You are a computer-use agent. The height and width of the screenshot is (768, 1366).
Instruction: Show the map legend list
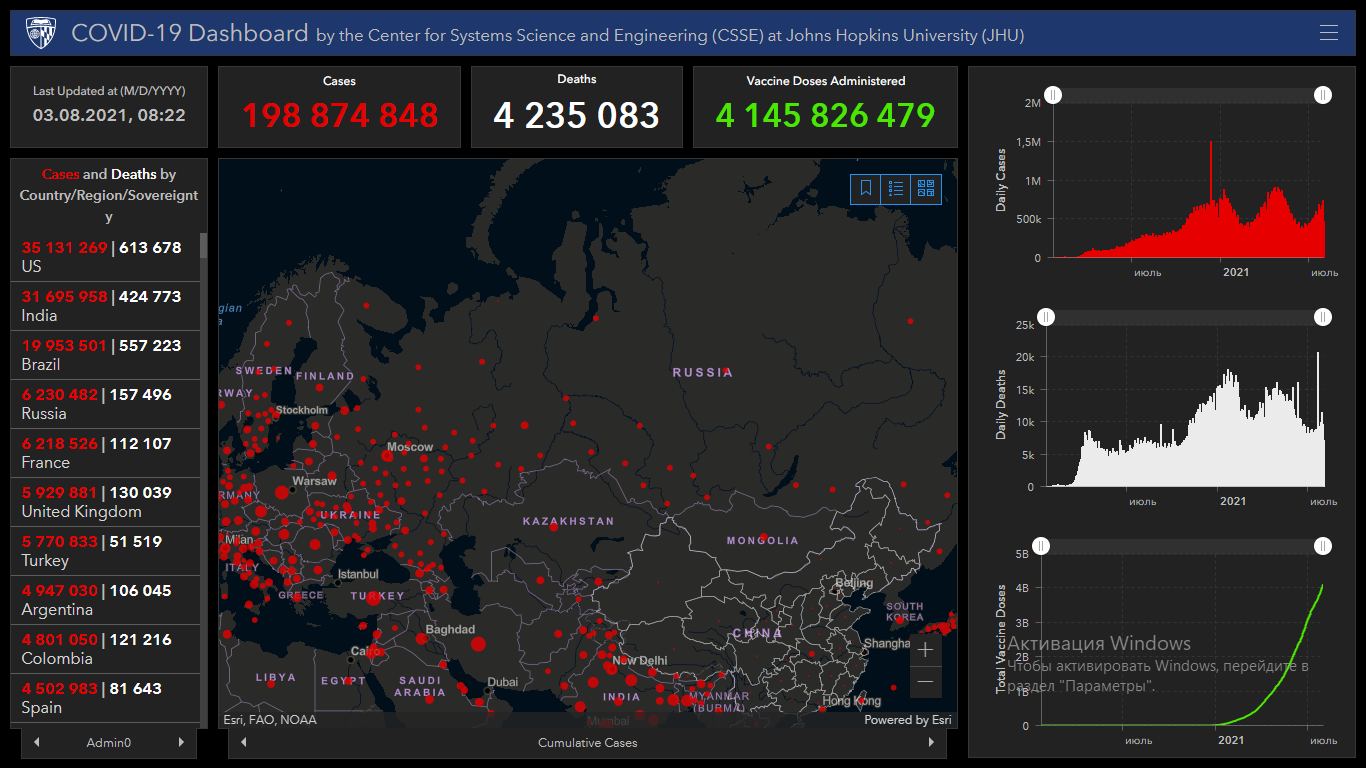click(896, 188)
